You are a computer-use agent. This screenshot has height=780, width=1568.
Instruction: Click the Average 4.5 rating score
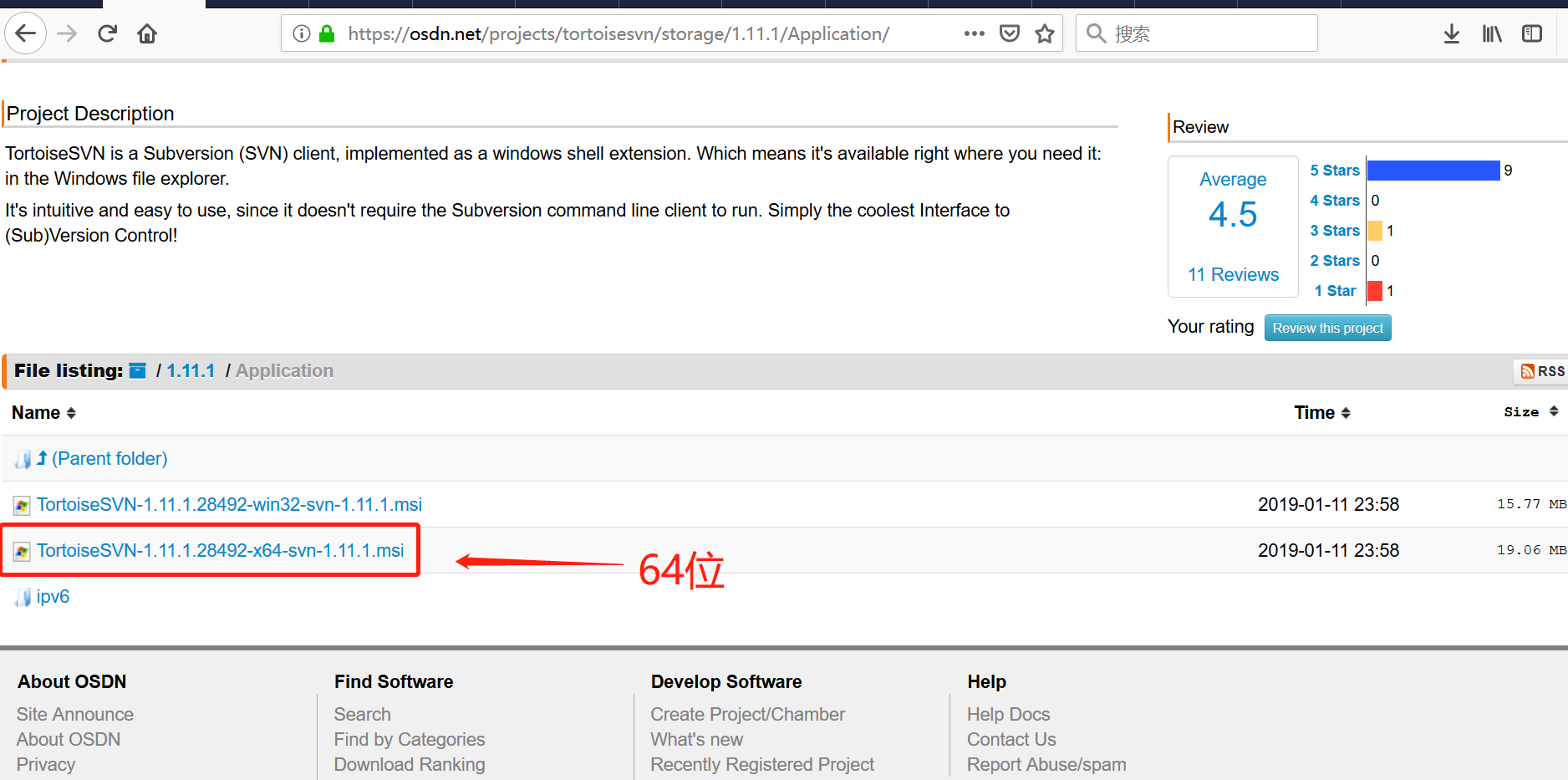1233,214
